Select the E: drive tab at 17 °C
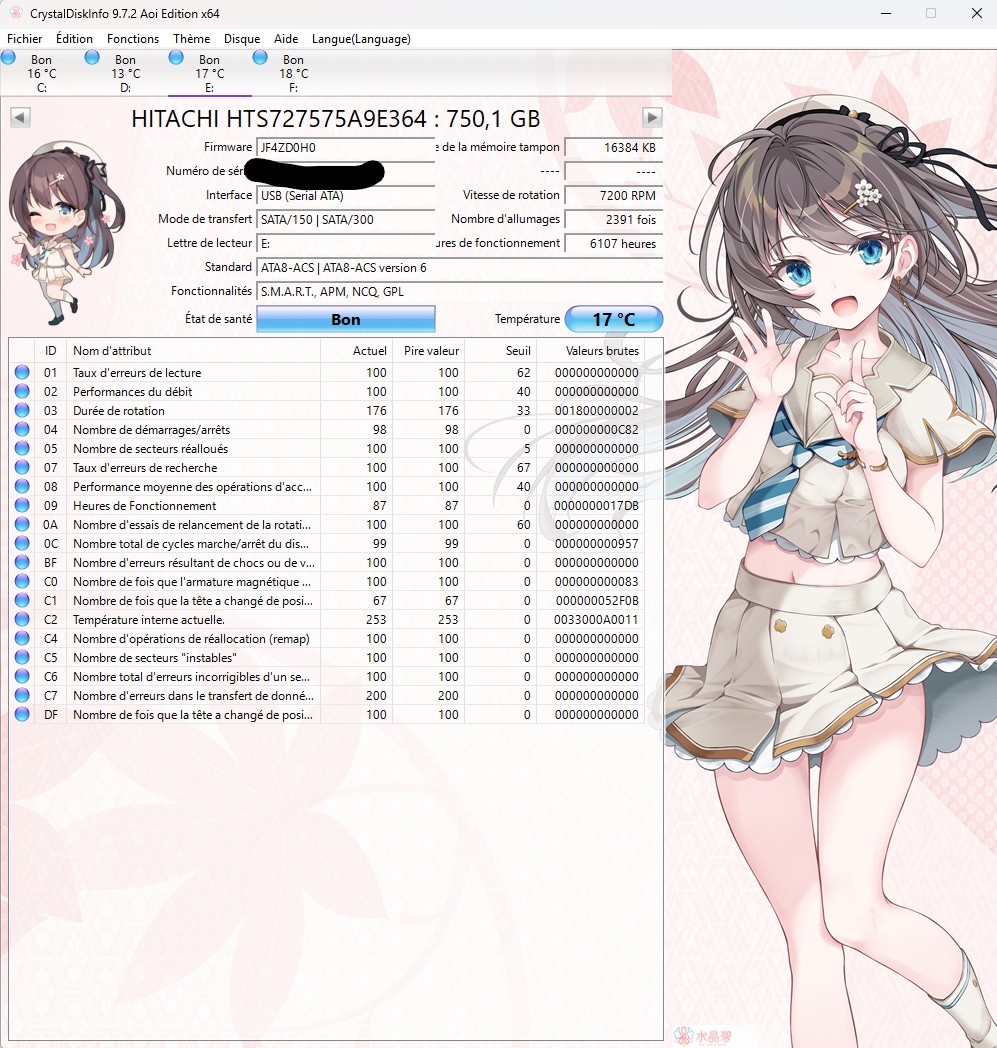The width and height of the screenshot is (997, 1048). pyautogui.click(x=210, y=73)
